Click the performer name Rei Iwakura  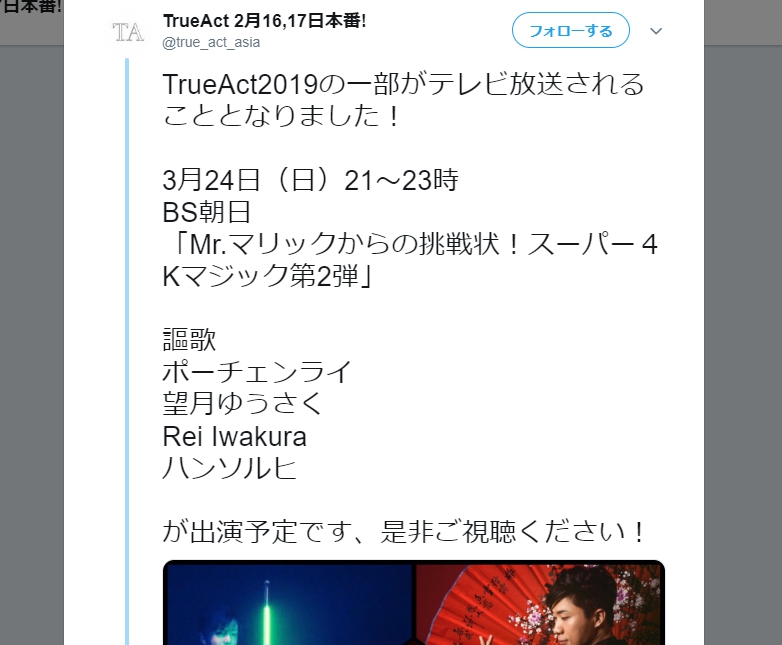234,436
